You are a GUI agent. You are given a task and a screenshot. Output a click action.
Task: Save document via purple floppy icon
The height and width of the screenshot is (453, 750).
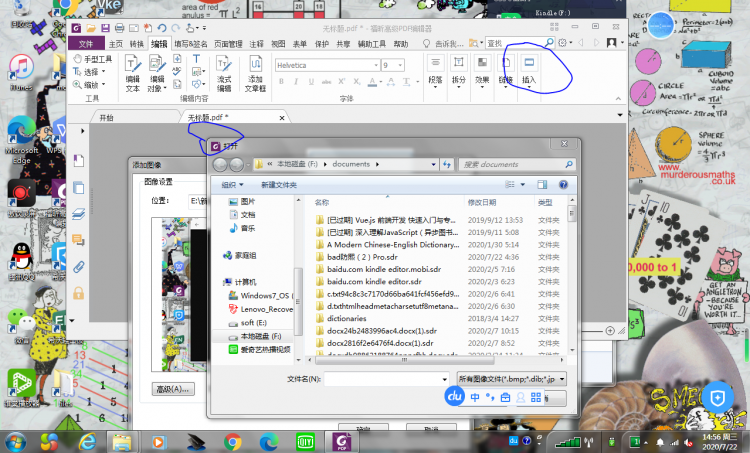tap(105, 28)
